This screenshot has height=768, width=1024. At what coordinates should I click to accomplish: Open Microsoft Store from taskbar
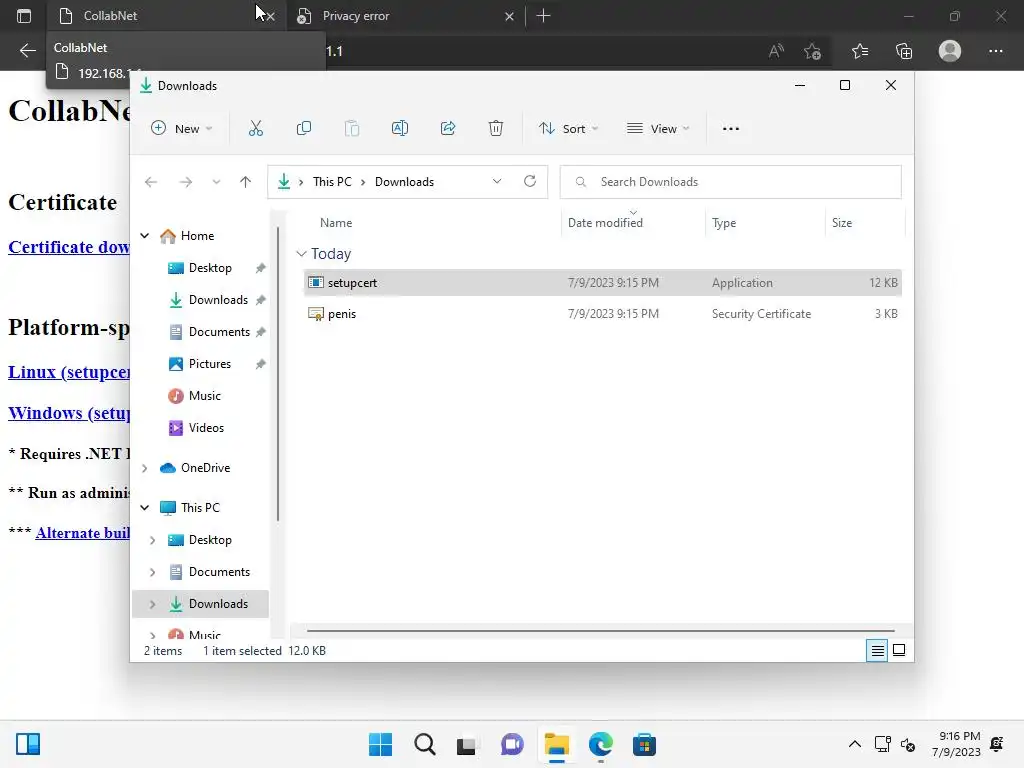tap(645, 744)
